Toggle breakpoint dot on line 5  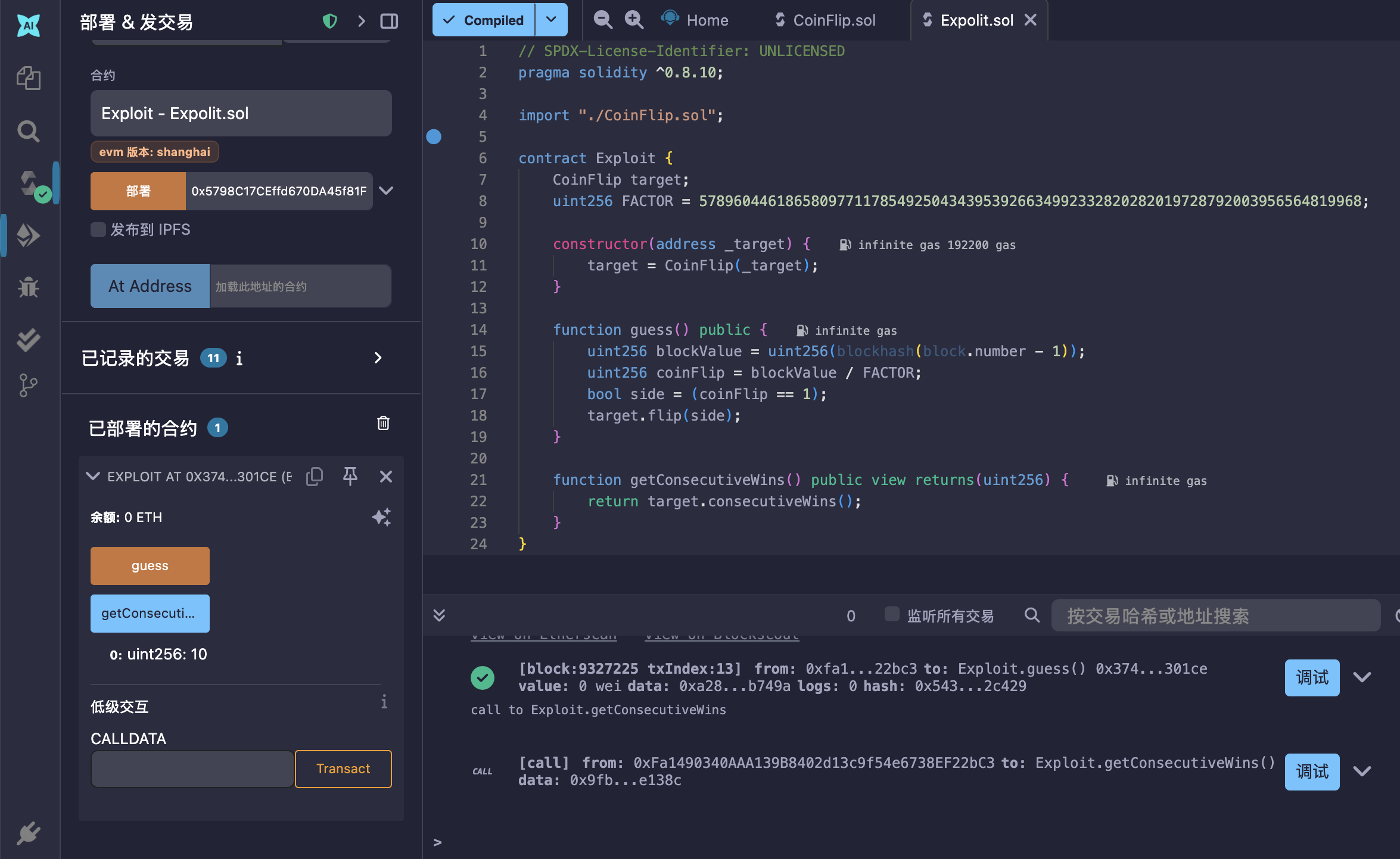point(434,137)
